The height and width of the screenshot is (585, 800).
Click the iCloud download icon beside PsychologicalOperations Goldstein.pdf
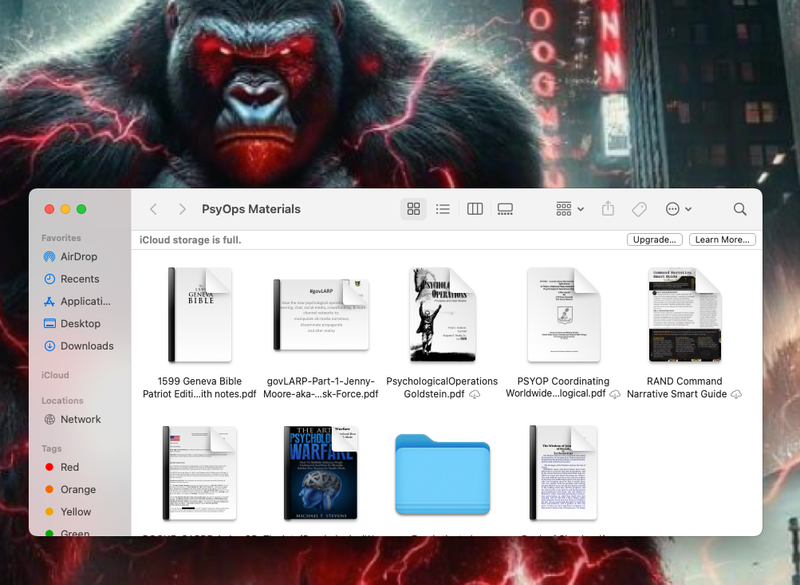474,395
